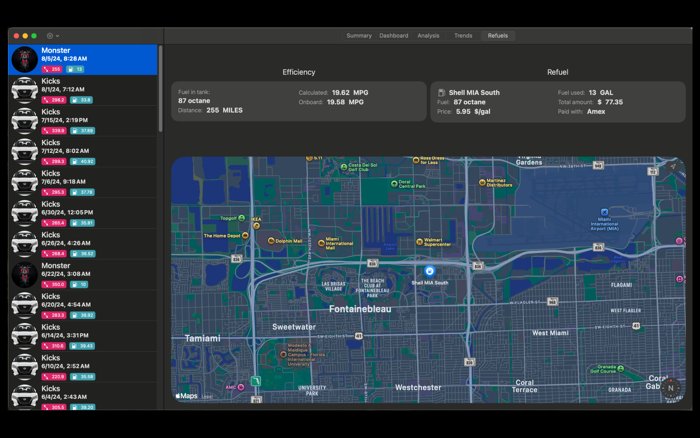
Task: Select Kicks refuel from 6/20/24, 4:54 AM
Action: tap(83, 306)
